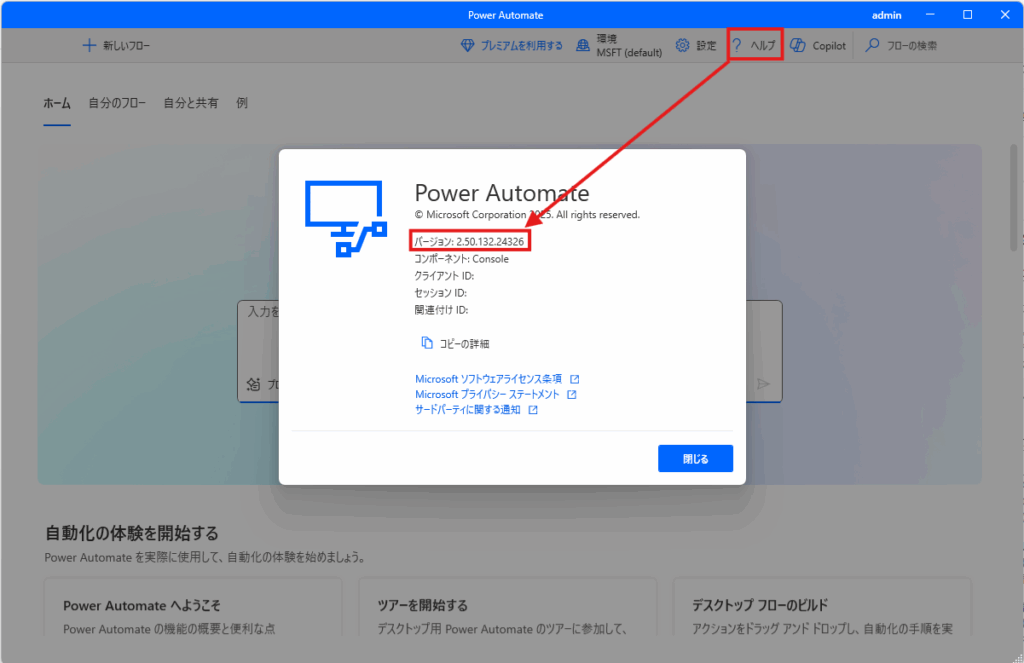Open the ツアーを開始する card
This screenshot has height=663, width=1024.
[x=507, y=607]
